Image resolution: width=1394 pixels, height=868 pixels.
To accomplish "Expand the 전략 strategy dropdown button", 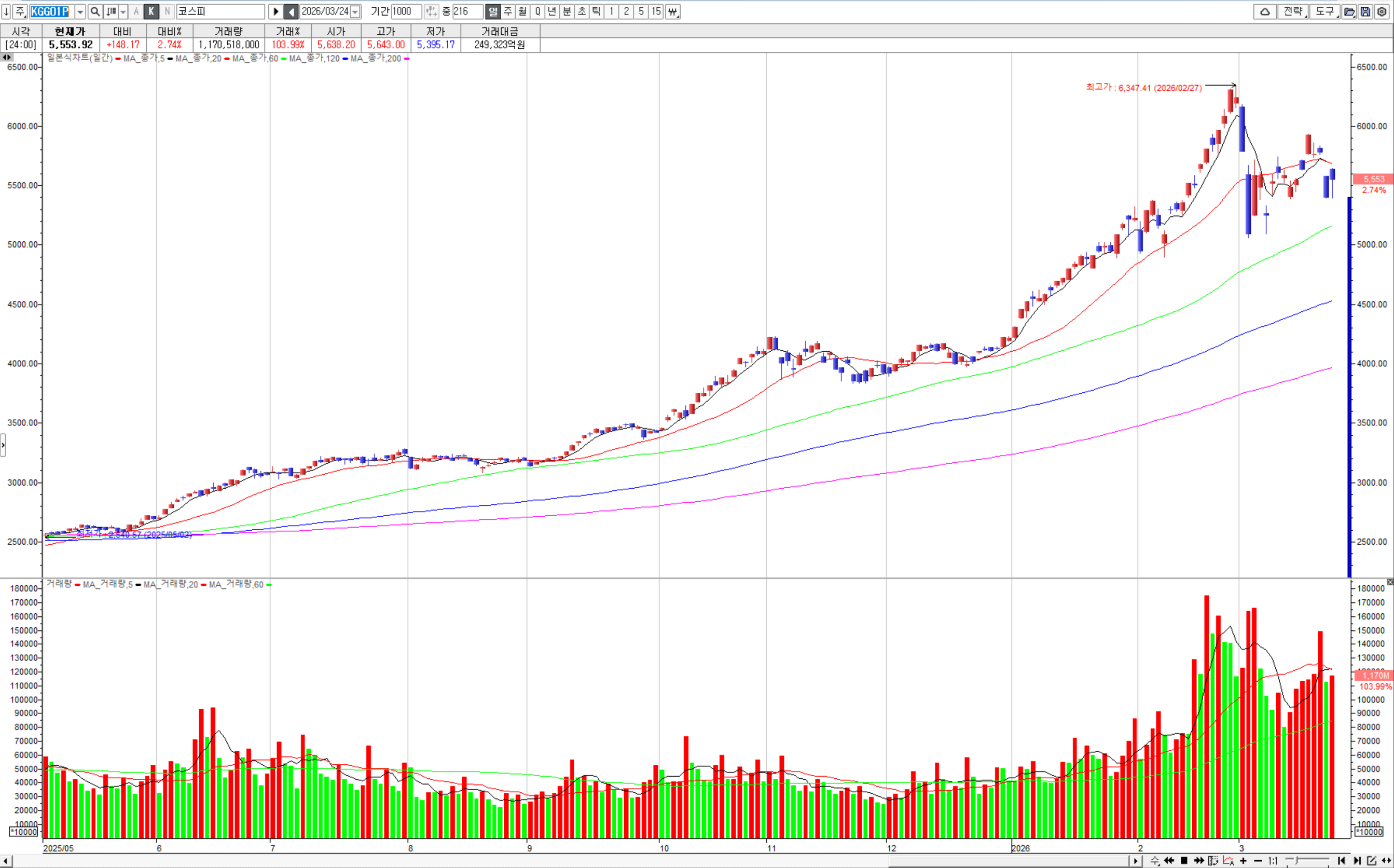I will pyautogui.click(x=1293, y=11).
